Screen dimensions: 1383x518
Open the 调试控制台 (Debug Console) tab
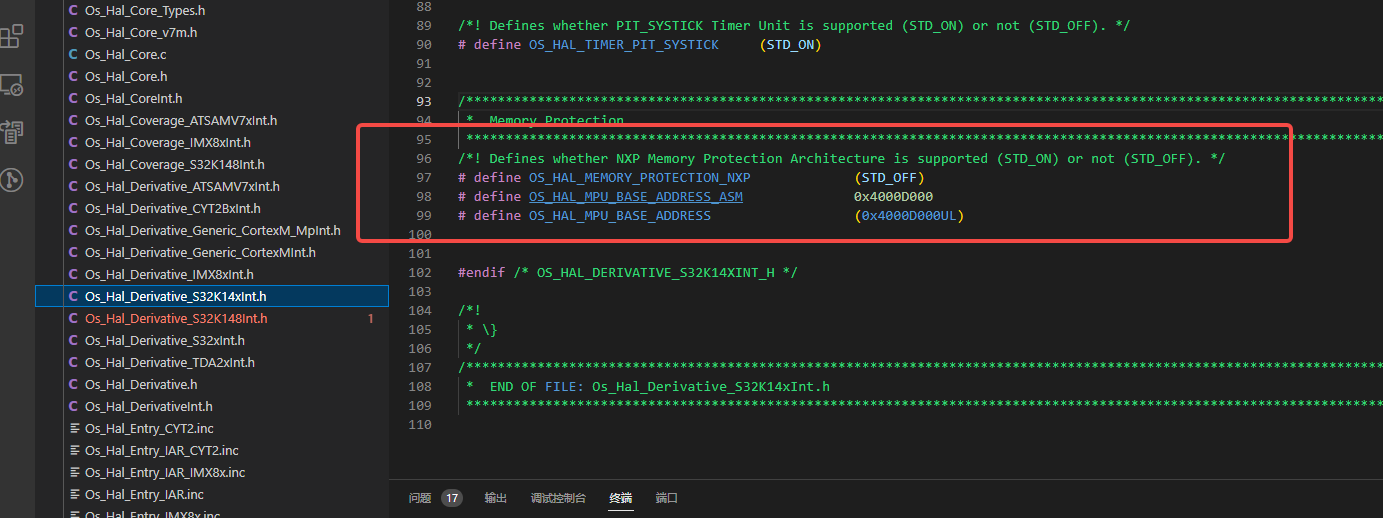point(558,498)
